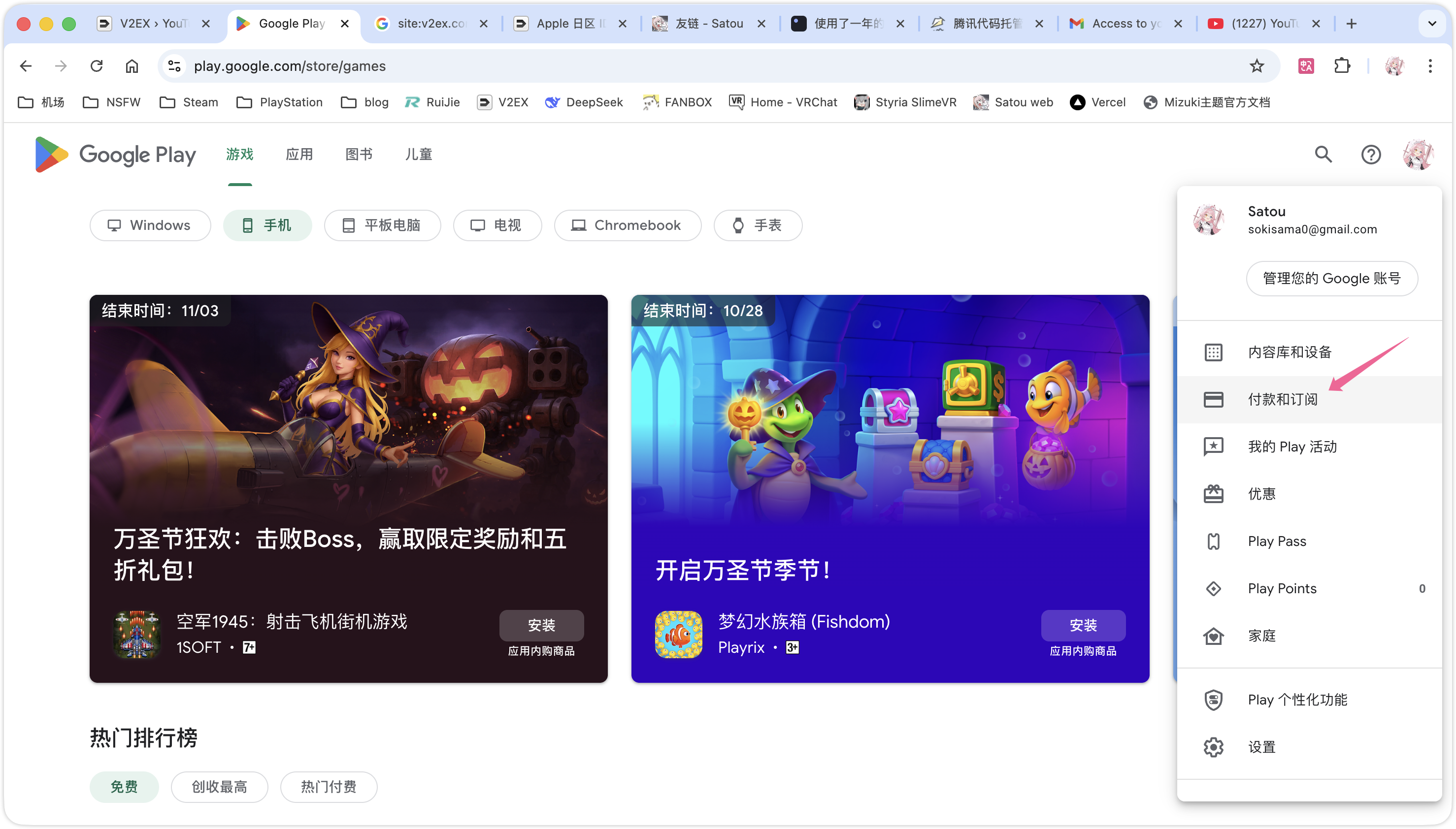Switch the chart to 创收最高

pyautogui.click(x=219, y=787)
